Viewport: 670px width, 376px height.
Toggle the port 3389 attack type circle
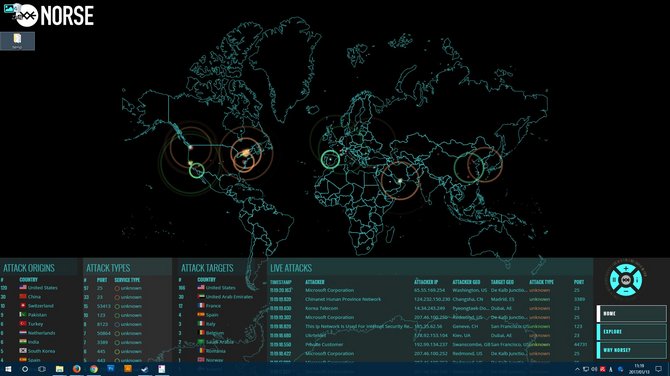(117, 342)
